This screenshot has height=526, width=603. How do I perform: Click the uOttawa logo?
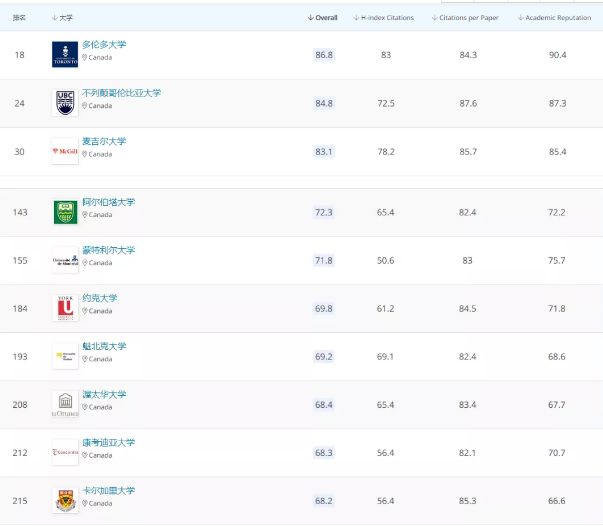pos(65,404)
